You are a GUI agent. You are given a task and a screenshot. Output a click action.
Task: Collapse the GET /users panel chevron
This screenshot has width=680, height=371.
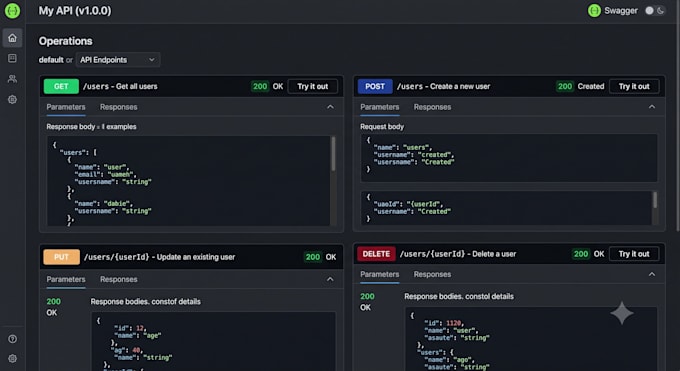tap(330, 107)
